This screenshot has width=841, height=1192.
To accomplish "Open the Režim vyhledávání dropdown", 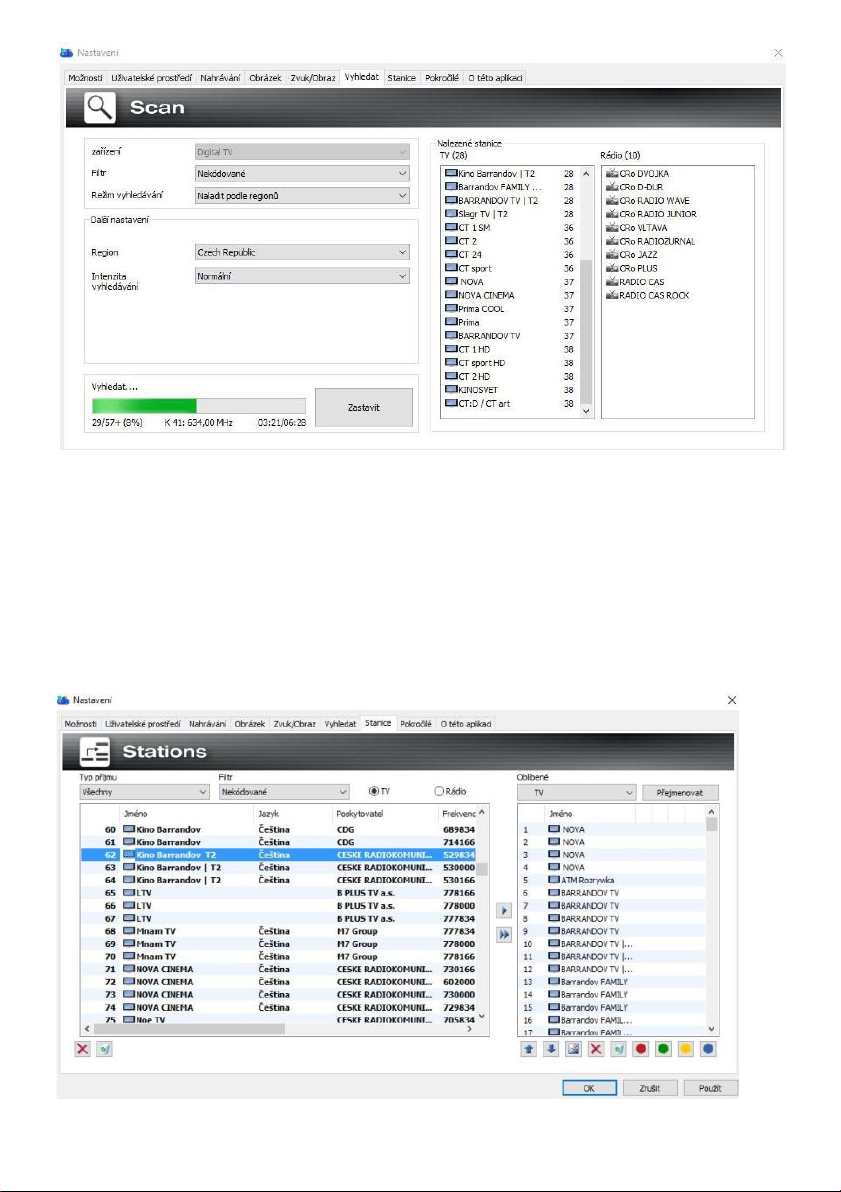I will pos(303,195).
